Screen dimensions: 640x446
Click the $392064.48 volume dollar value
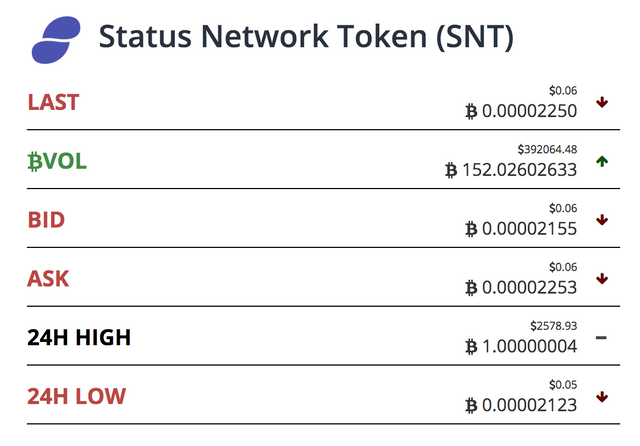pos(547,149)
